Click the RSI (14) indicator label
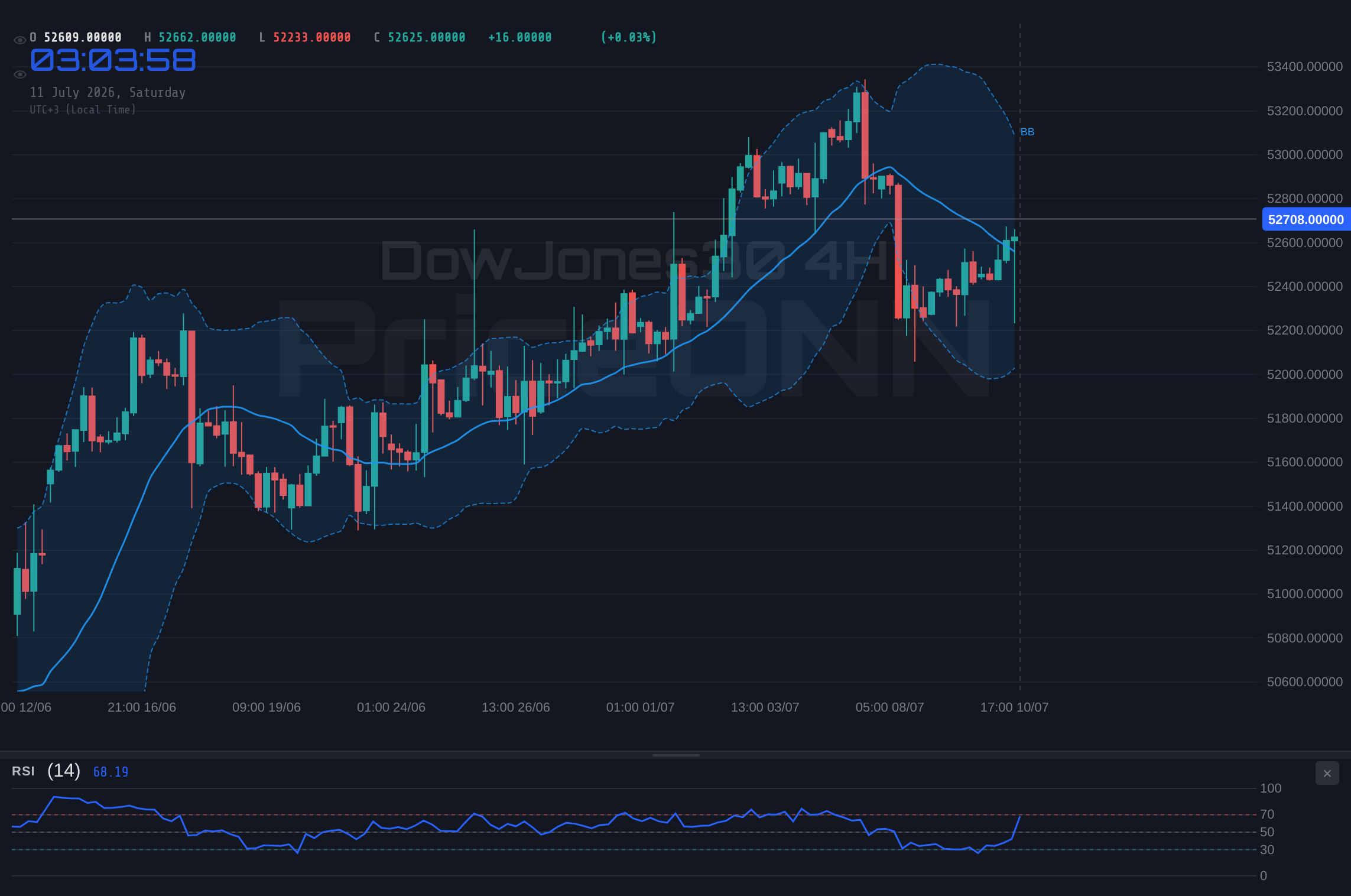1351x896 pixels. (x=46, y=771)
